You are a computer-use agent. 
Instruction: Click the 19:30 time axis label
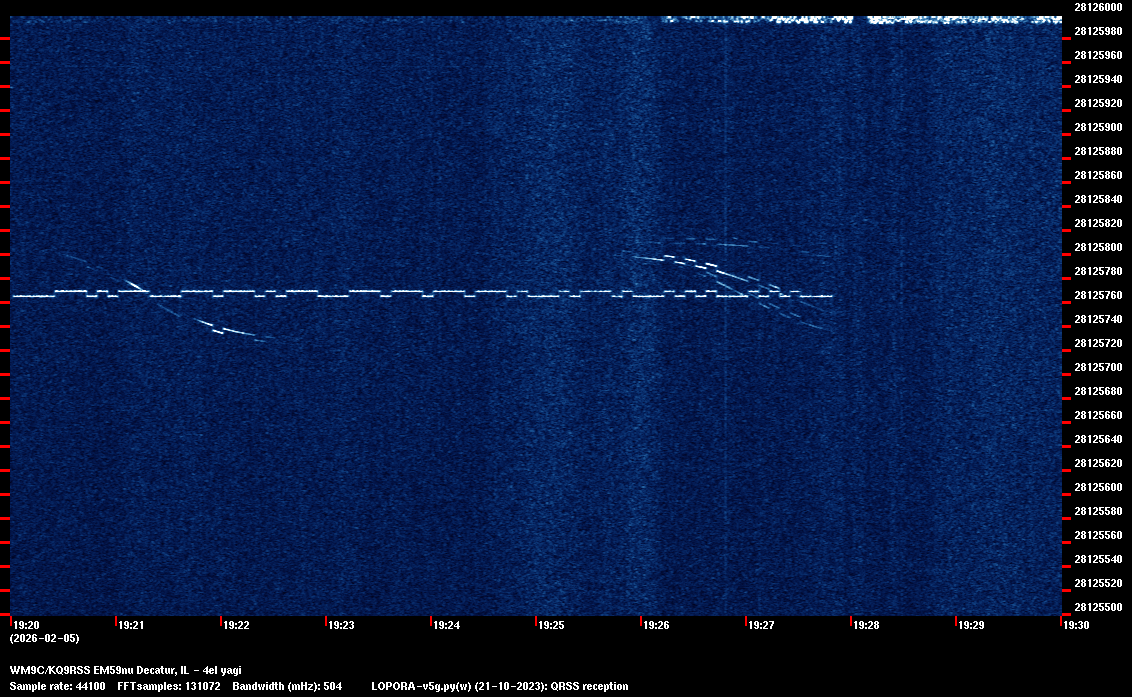(1076, 625)
